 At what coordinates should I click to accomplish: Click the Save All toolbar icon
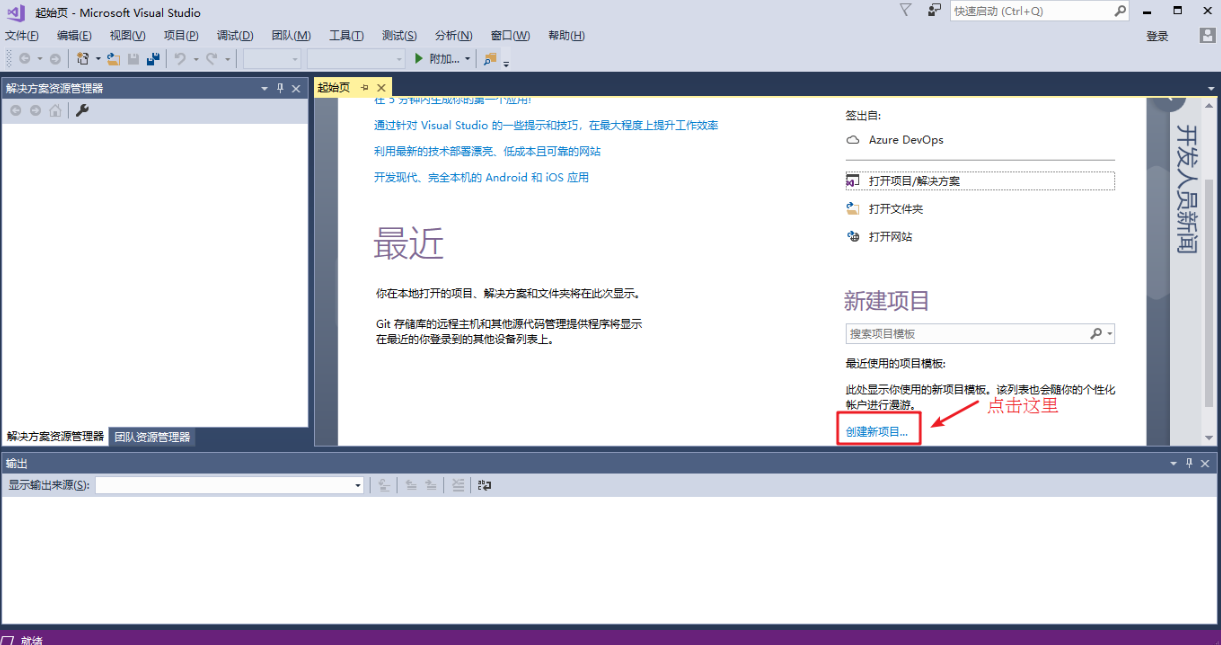pos(153,59)
